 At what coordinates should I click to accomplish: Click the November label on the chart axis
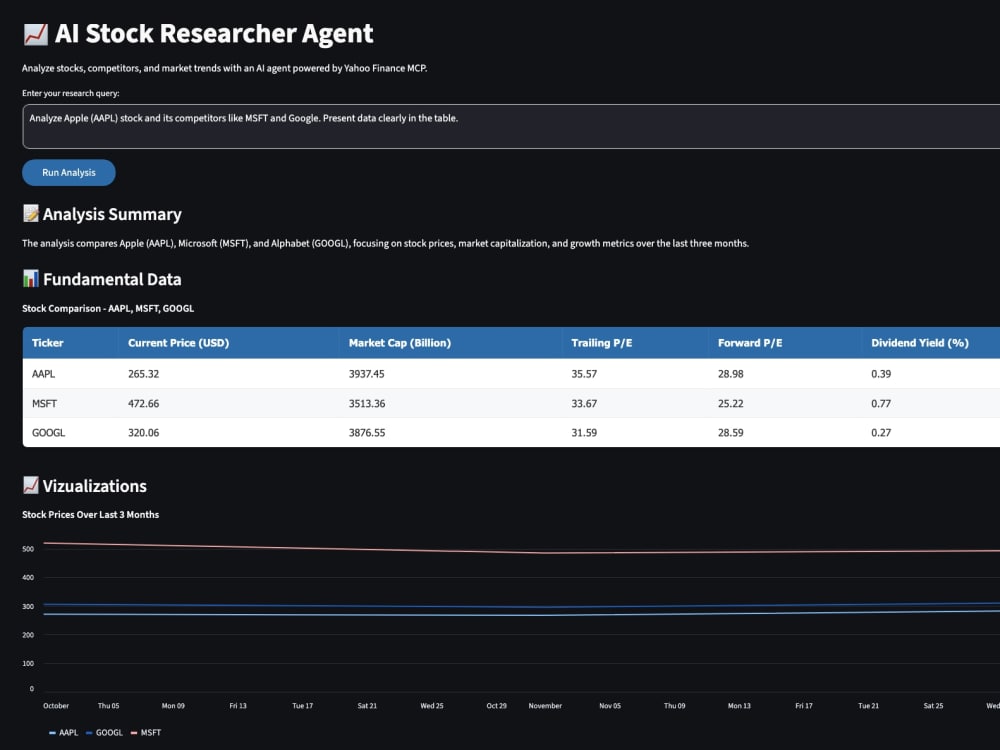click(x=545, y=706)
